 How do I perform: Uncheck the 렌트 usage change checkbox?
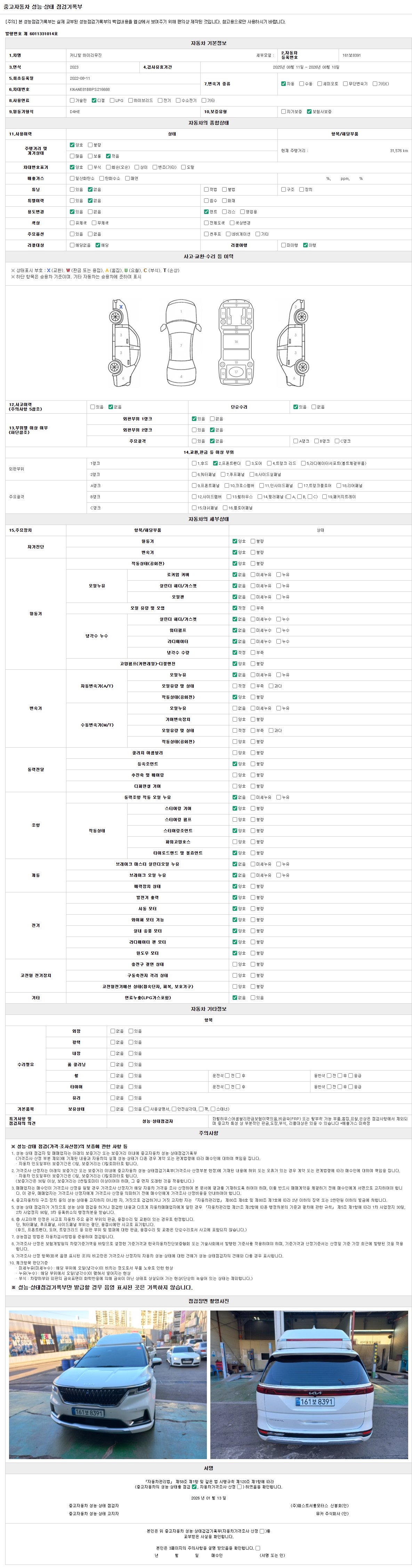pyautogui.click(x=206, y=212)
